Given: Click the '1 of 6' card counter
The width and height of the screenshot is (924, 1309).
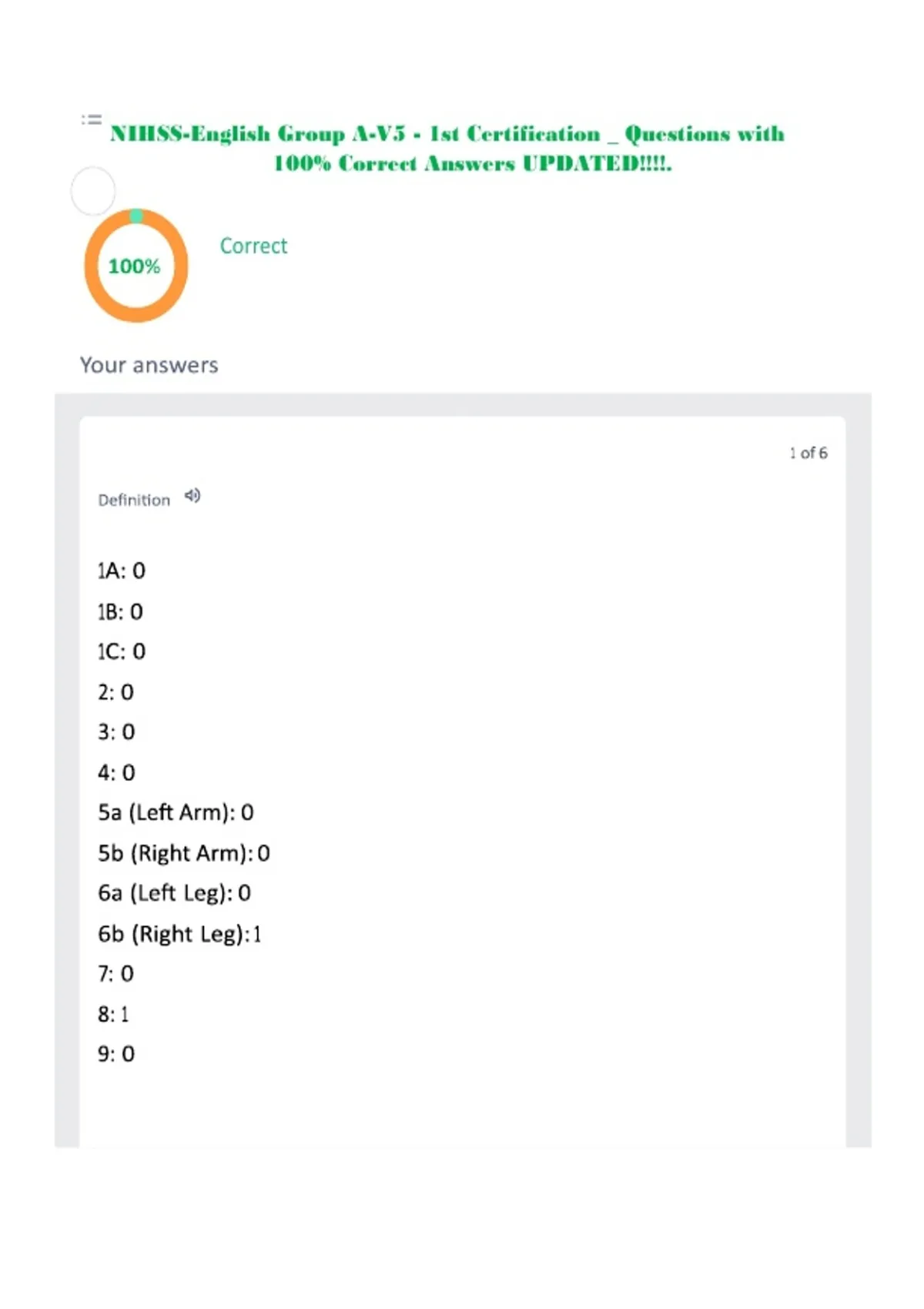Looking at the screenshot, I should click(808, 453).
